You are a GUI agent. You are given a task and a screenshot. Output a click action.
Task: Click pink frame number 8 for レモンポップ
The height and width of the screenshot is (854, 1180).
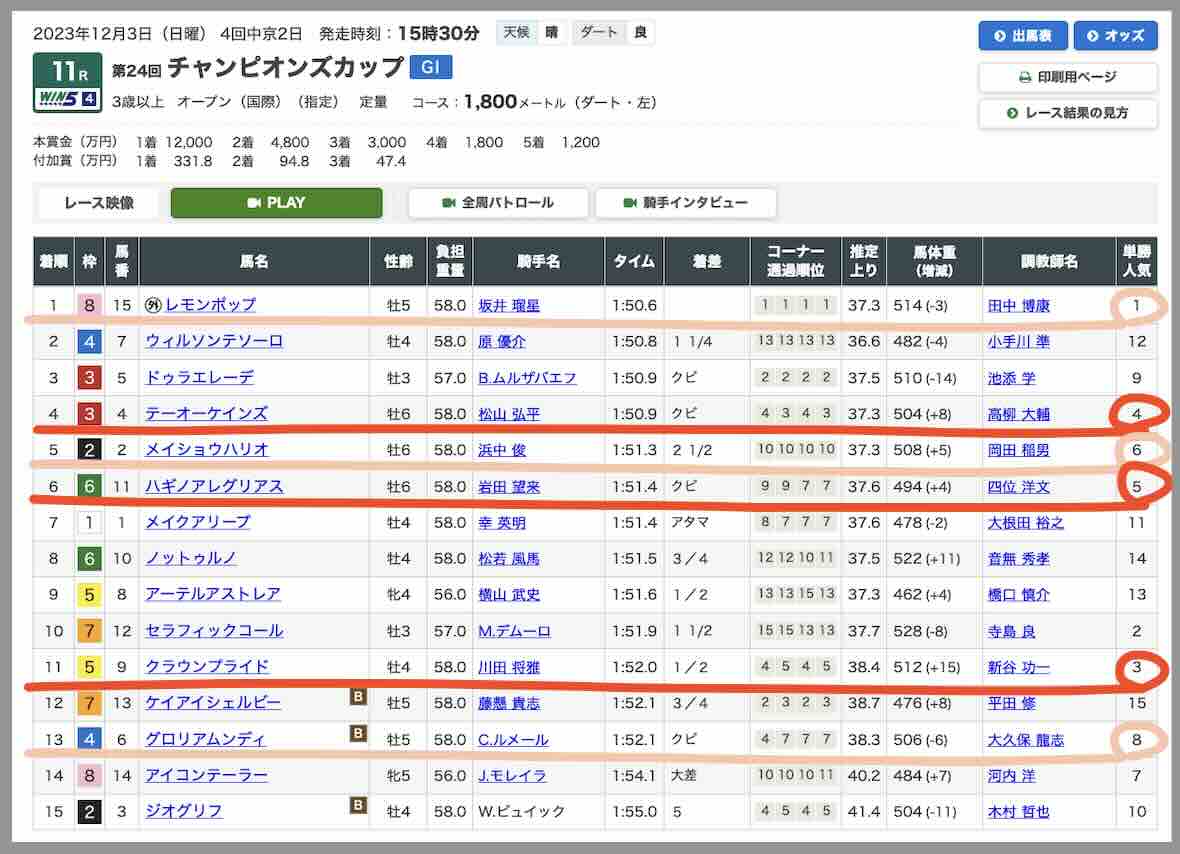90,305
